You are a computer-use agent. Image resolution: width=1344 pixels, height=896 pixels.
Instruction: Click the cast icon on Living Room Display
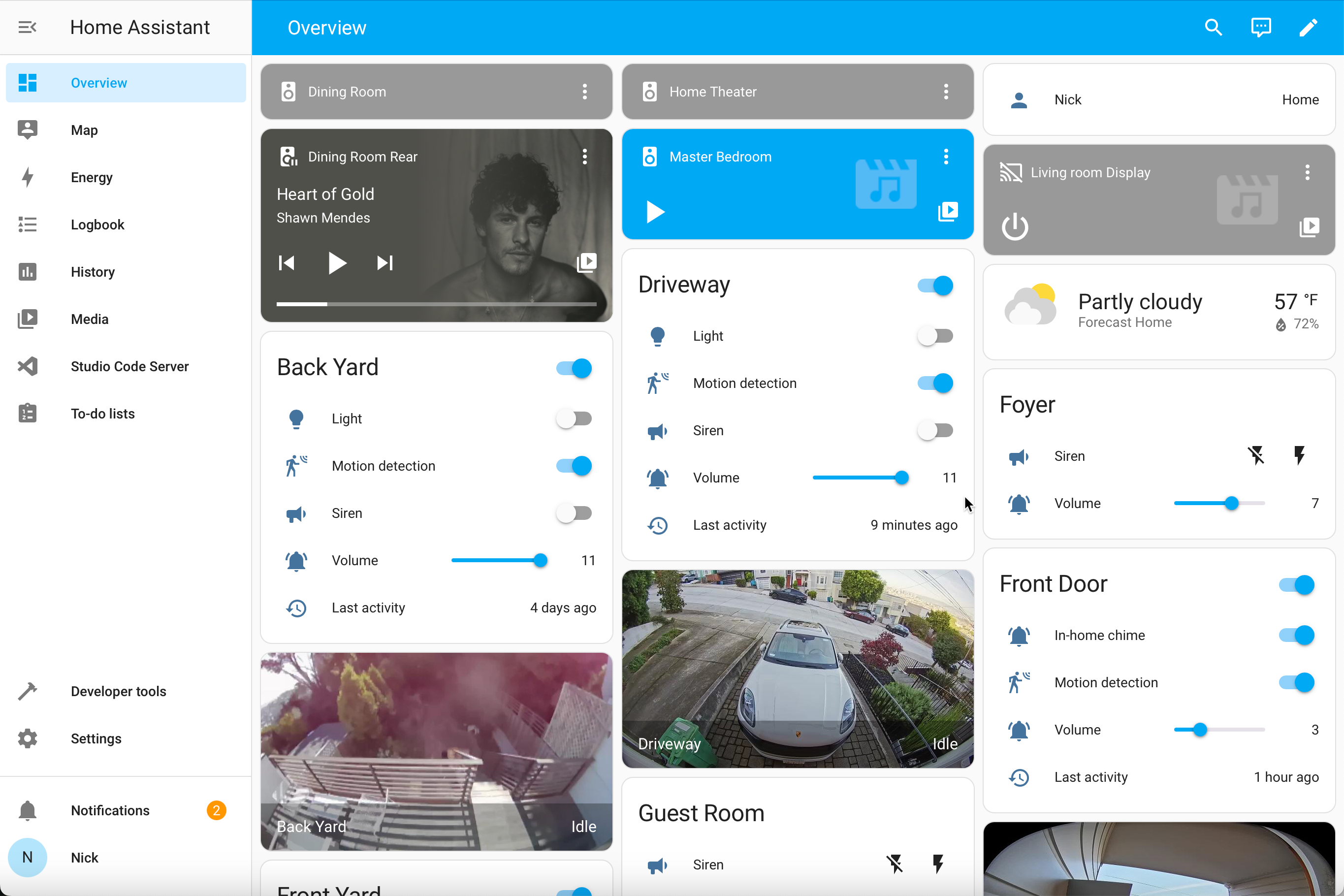point(1010,172)
